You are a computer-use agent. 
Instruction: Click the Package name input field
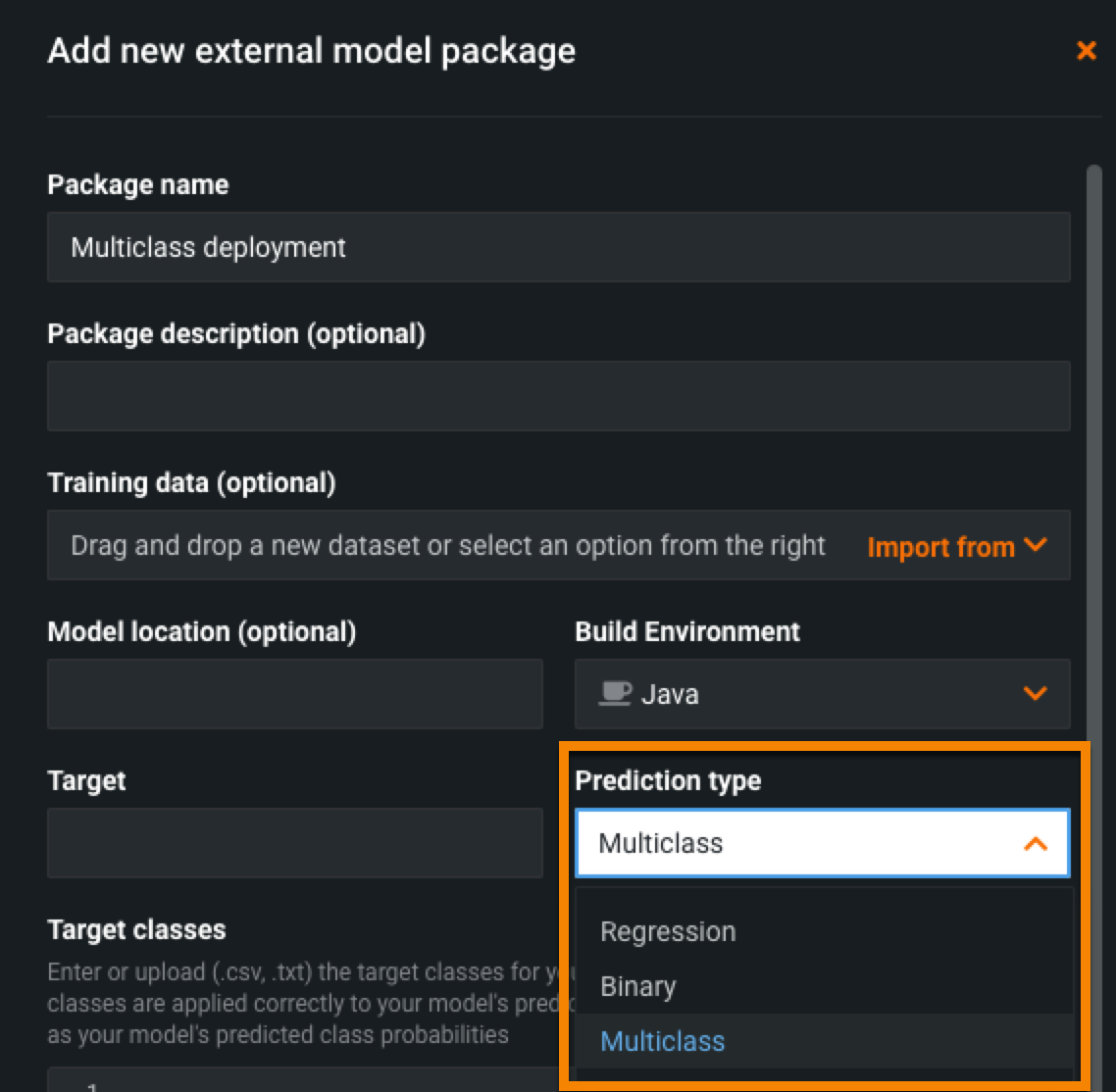tap(558, 247)
